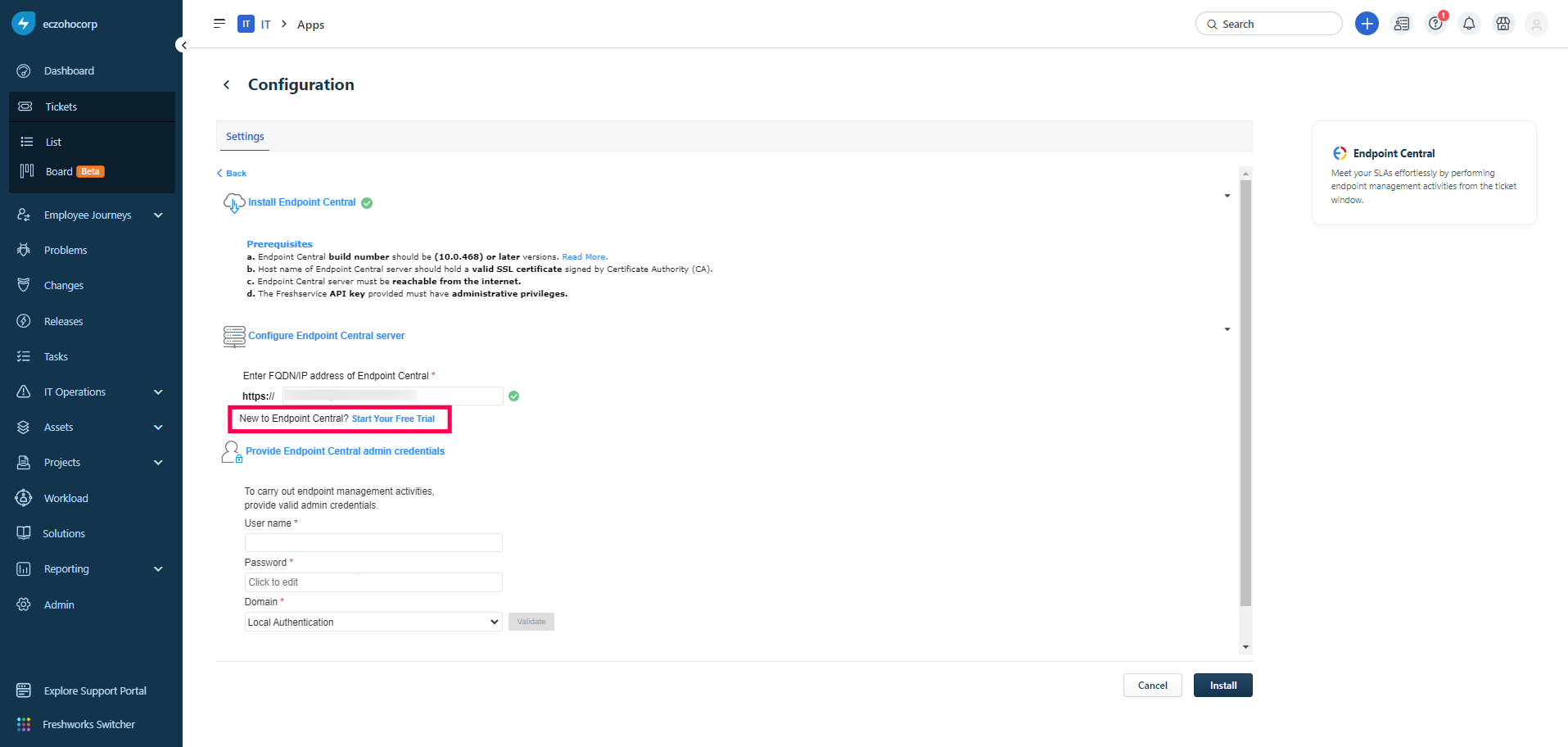The height and width of the screenshot is (747, 1568).
Task: Focus the FQDN/IP address field
Action: click(x=393, y=396)
